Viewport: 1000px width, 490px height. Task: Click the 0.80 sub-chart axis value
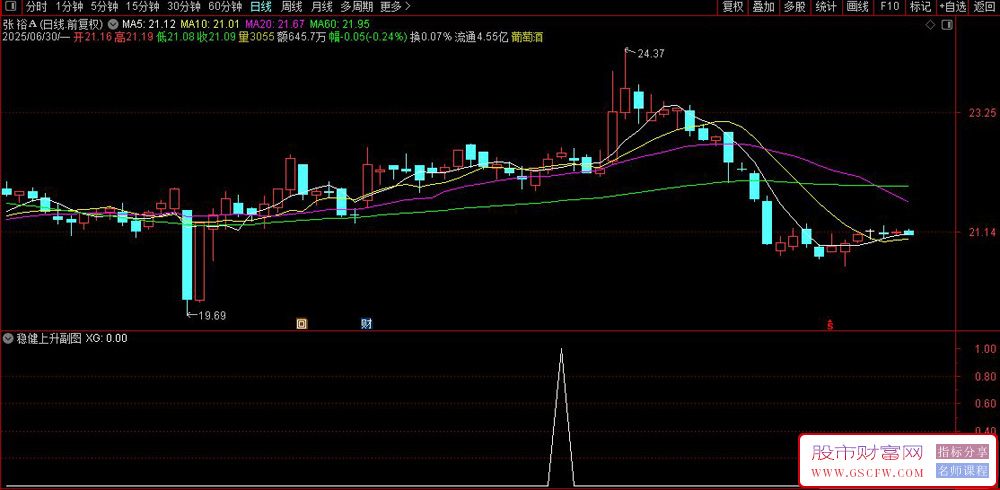985,376
